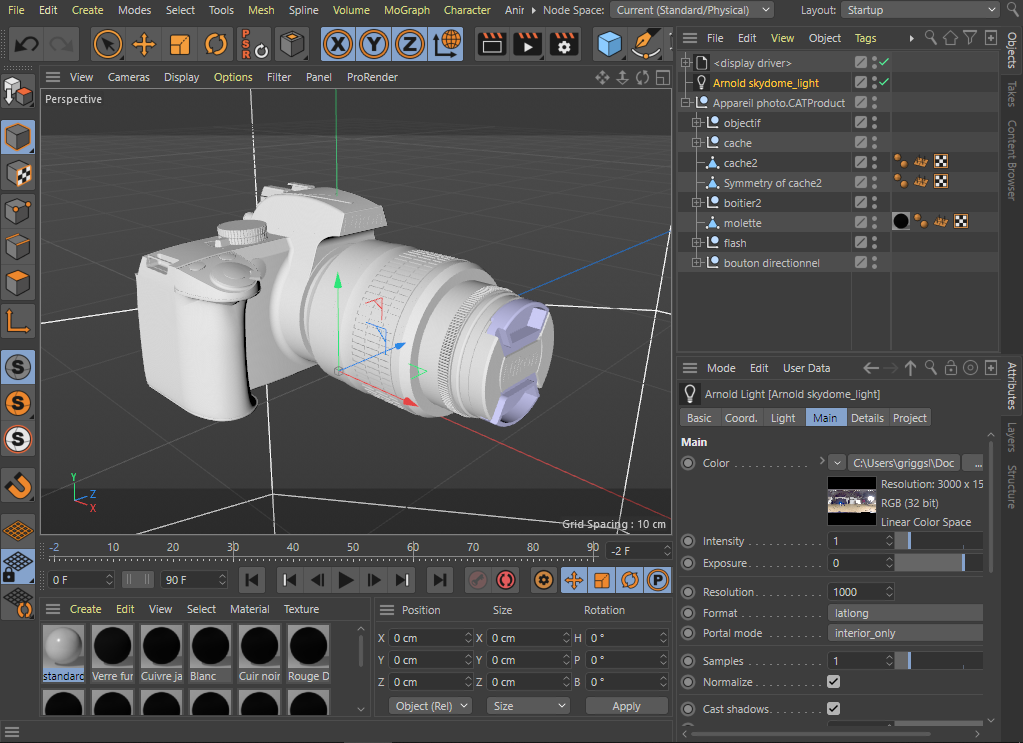
Task: Switch to the Light tab in Attributes
Action: click(x=783, y=418)
